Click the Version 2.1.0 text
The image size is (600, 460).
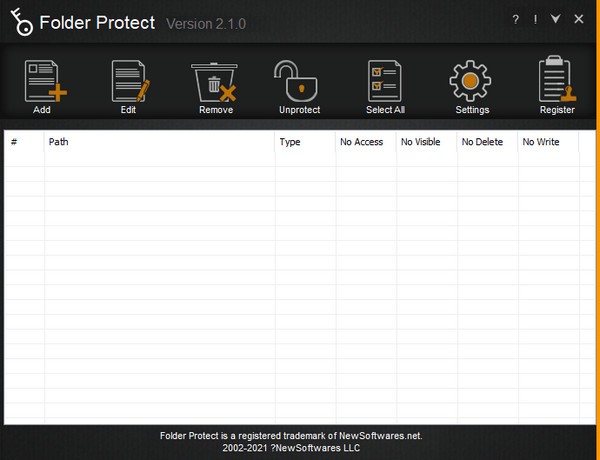pos(206,24)
